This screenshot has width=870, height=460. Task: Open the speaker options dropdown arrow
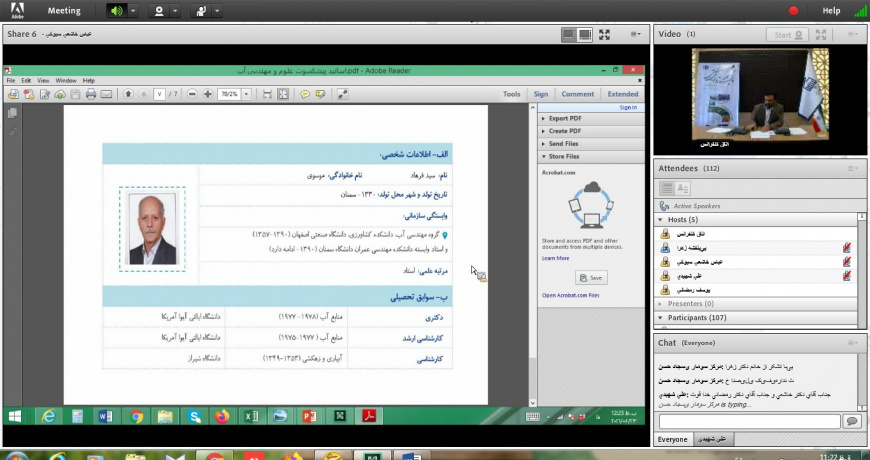click(x=133, y=11)
